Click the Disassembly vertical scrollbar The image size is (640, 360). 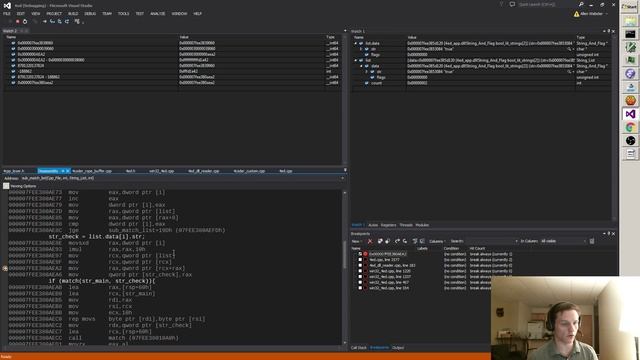[x=345, y=267]
